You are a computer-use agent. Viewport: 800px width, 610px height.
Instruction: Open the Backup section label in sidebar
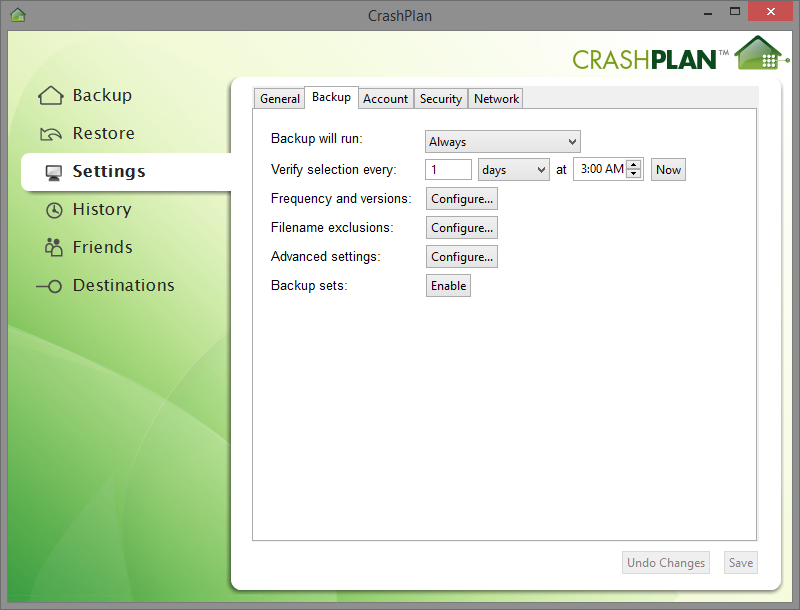point(102,95)
